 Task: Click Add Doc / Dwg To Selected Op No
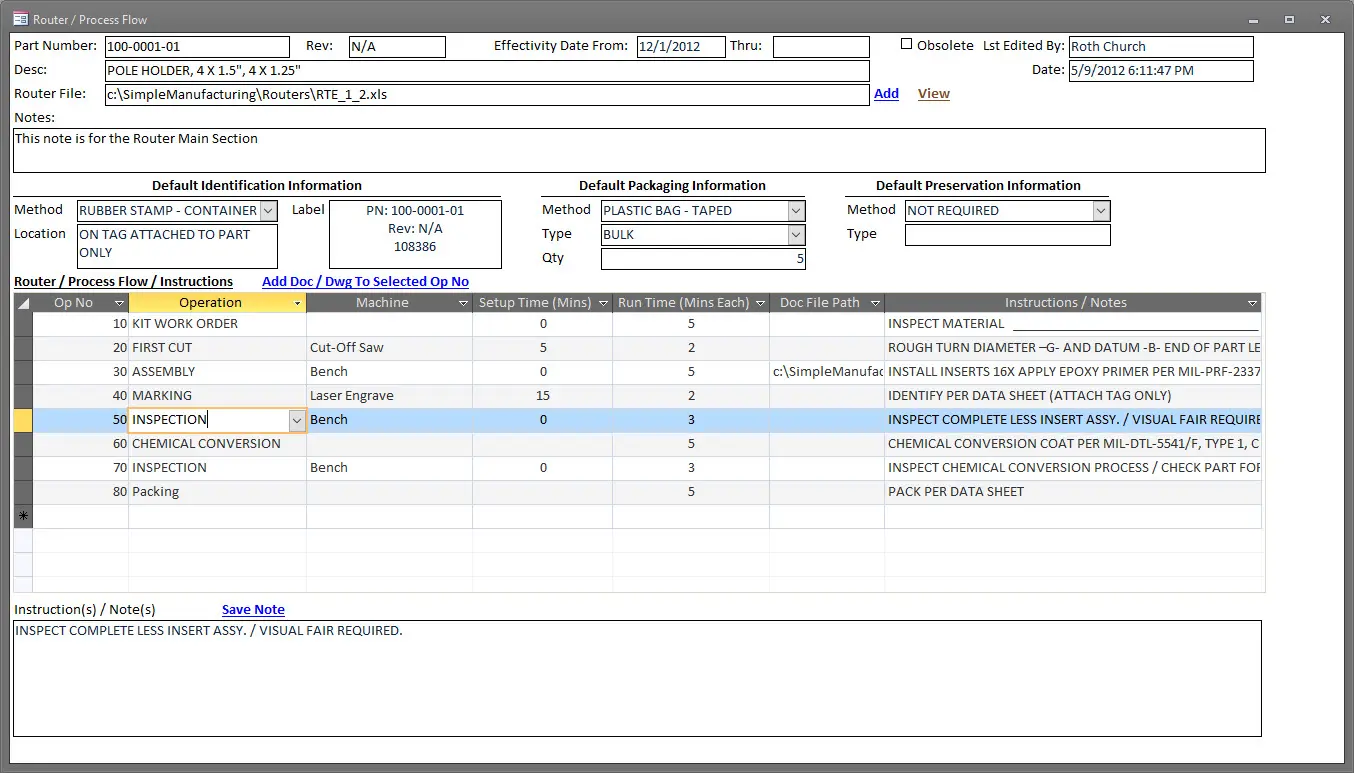(365, 282)
